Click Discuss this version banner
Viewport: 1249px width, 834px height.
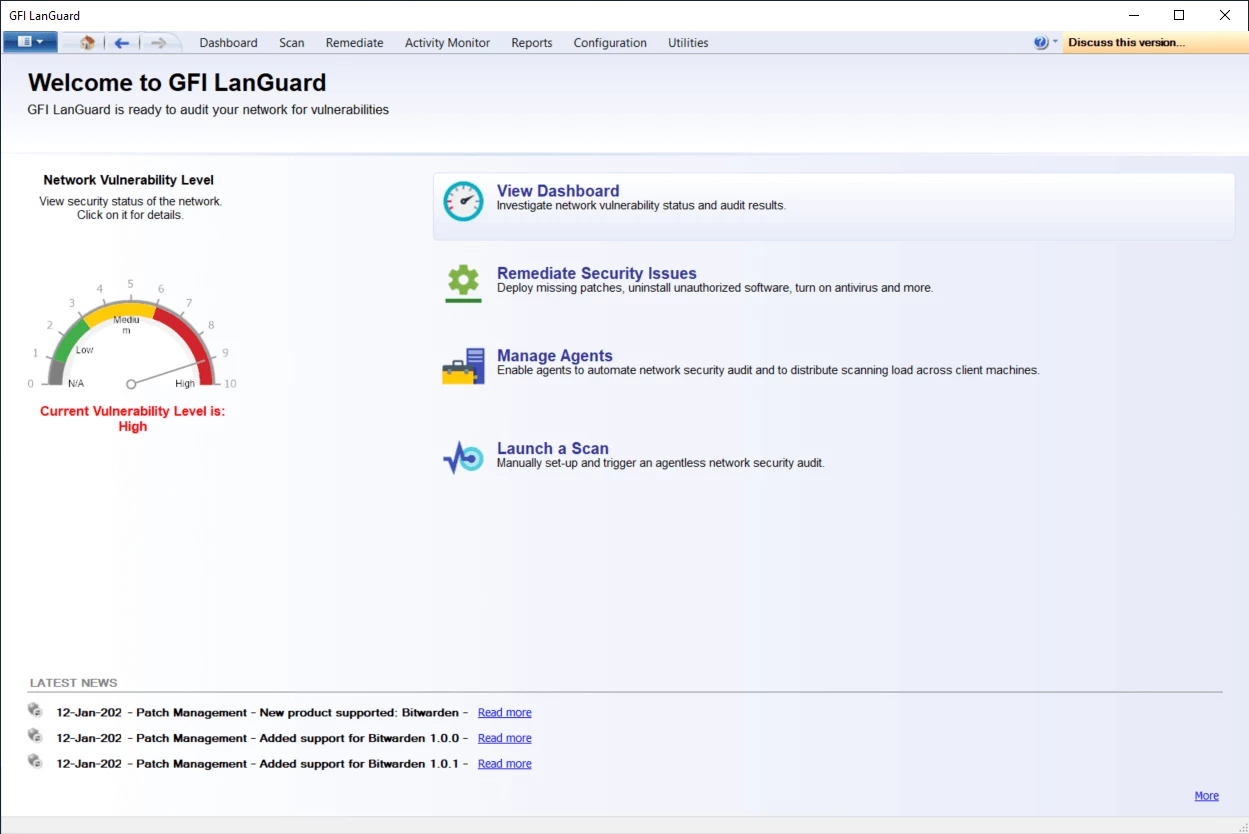[x=1128, y=42]
